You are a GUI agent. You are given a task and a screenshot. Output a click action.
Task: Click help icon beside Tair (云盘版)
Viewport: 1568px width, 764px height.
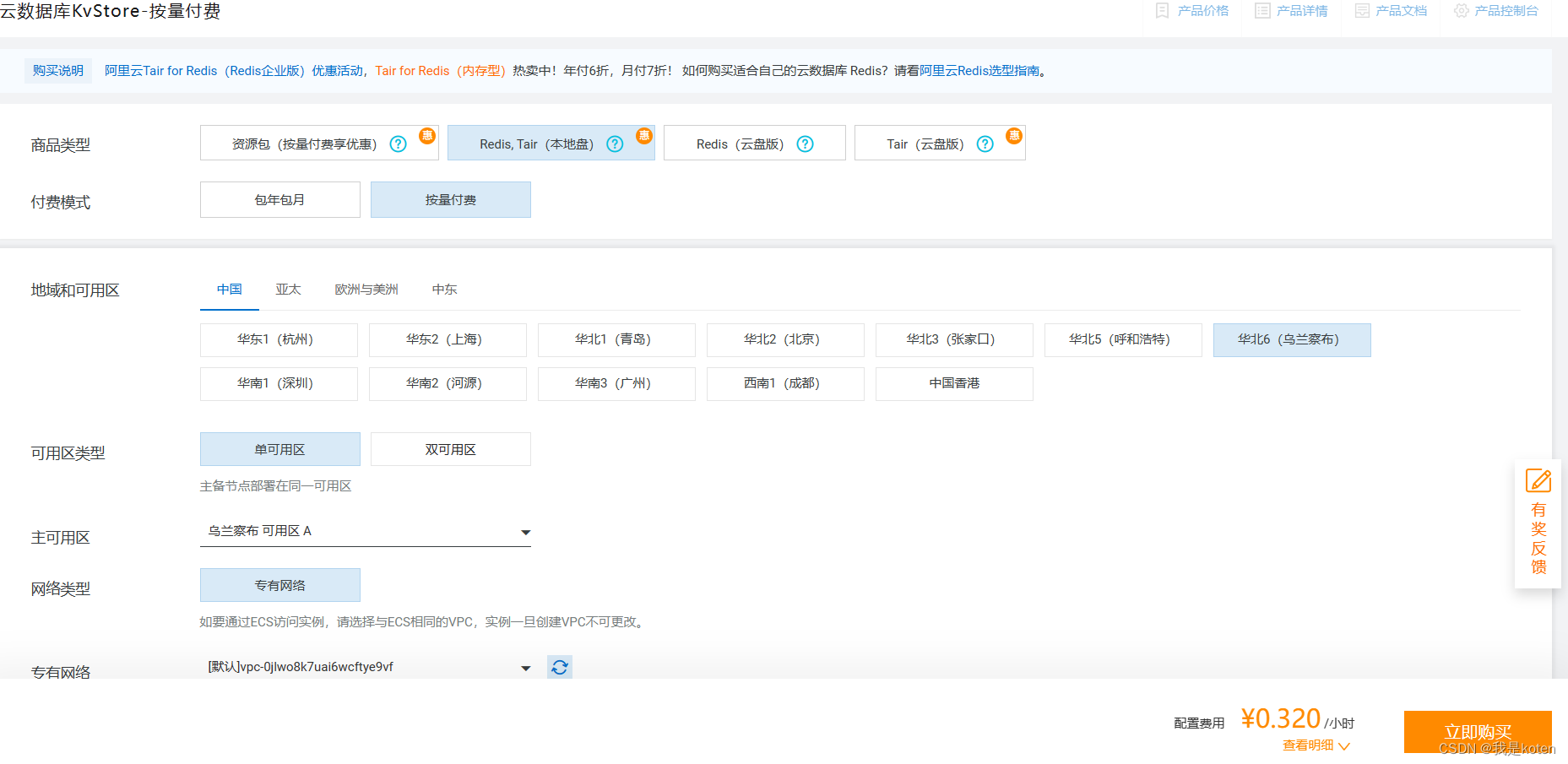985,144
